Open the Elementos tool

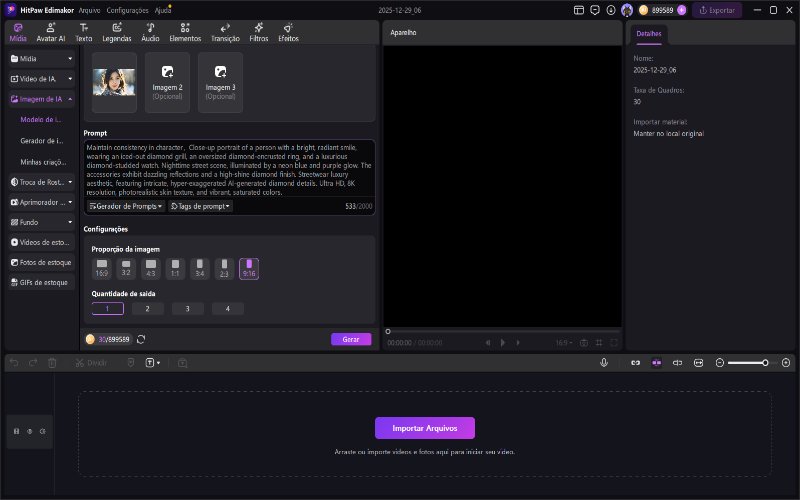[185, 33]
